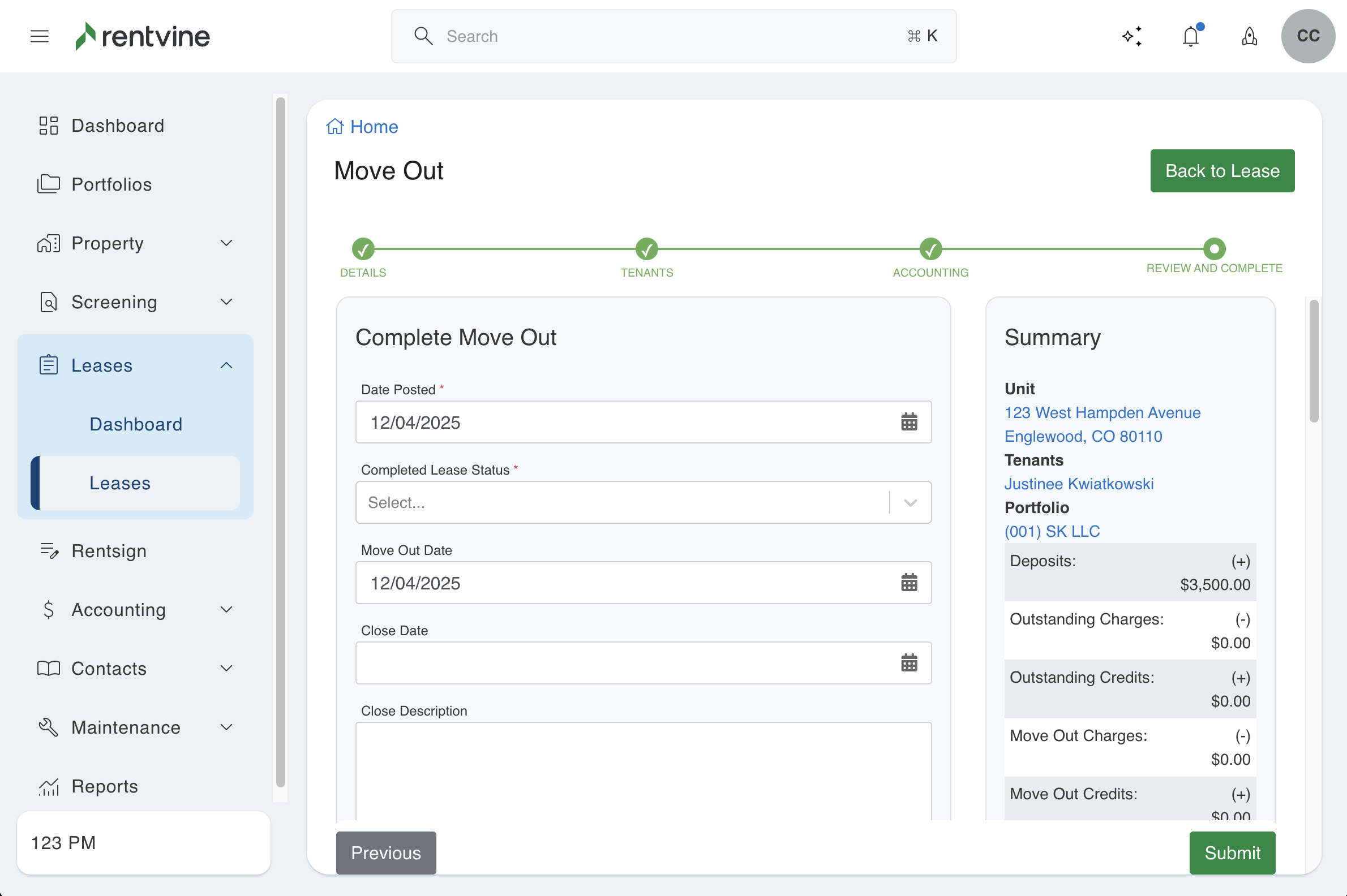The image size is (1347, 896).
Task: Click the rocket icon in header
Action: tap(1249, 36)
